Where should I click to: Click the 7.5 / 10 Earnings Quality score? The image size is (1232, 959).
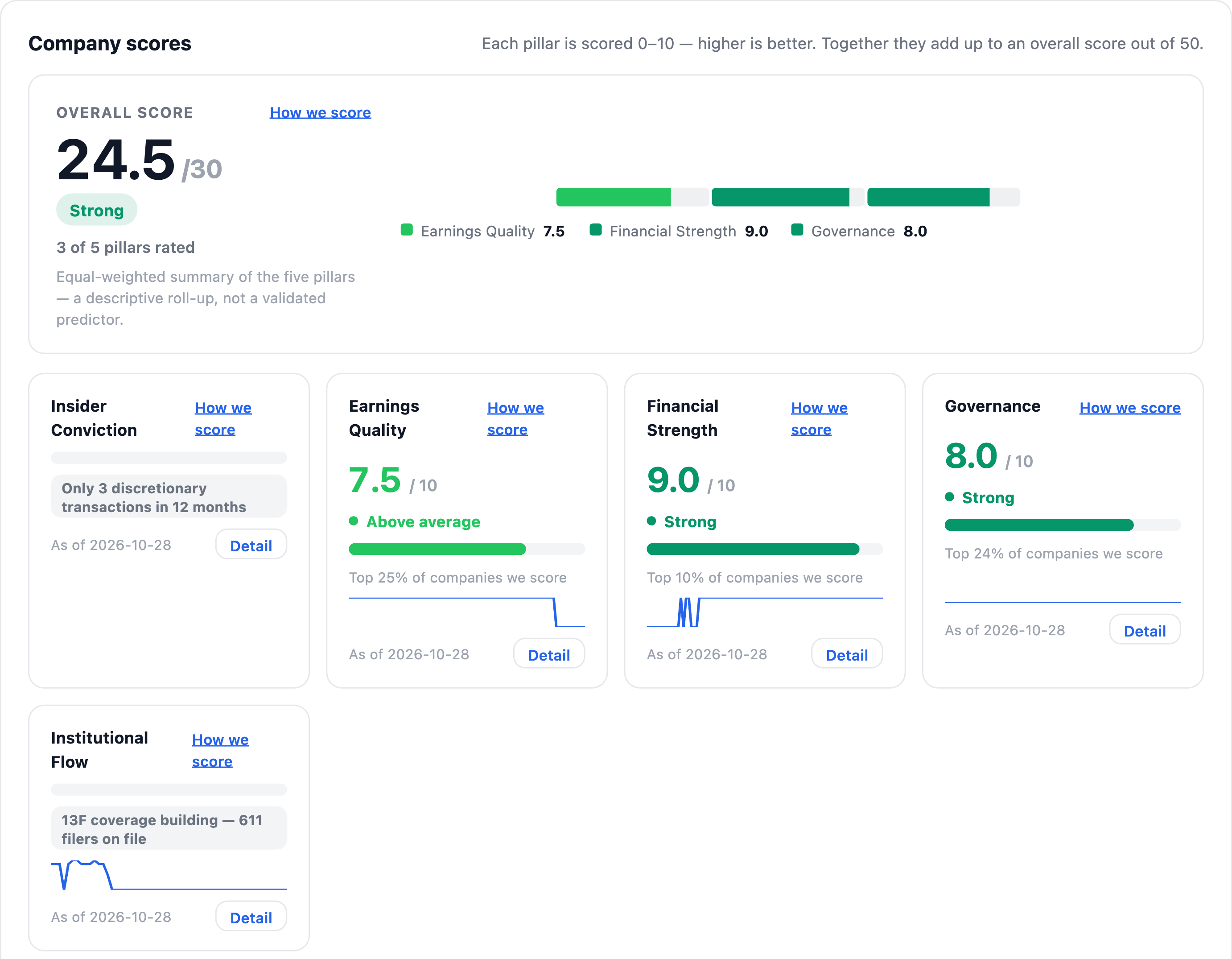point(393,481)
